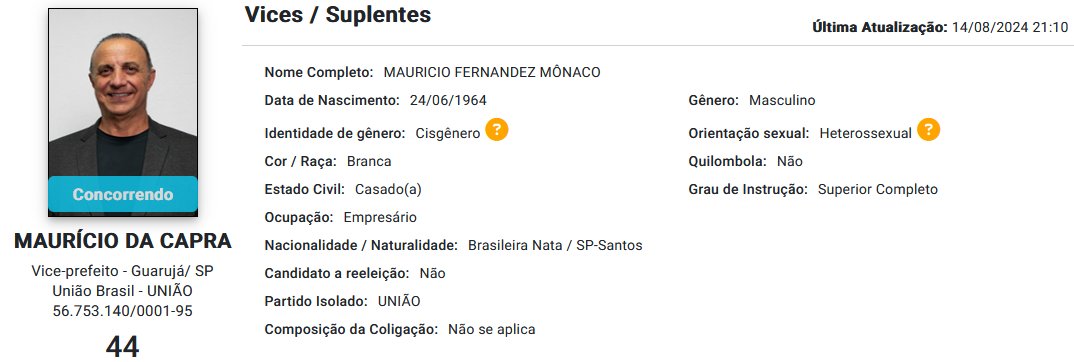The image size is (1074, 362).
Task: Click the candidate name MAURÍCIO DA CAPRA
Action: coord(123,241)
